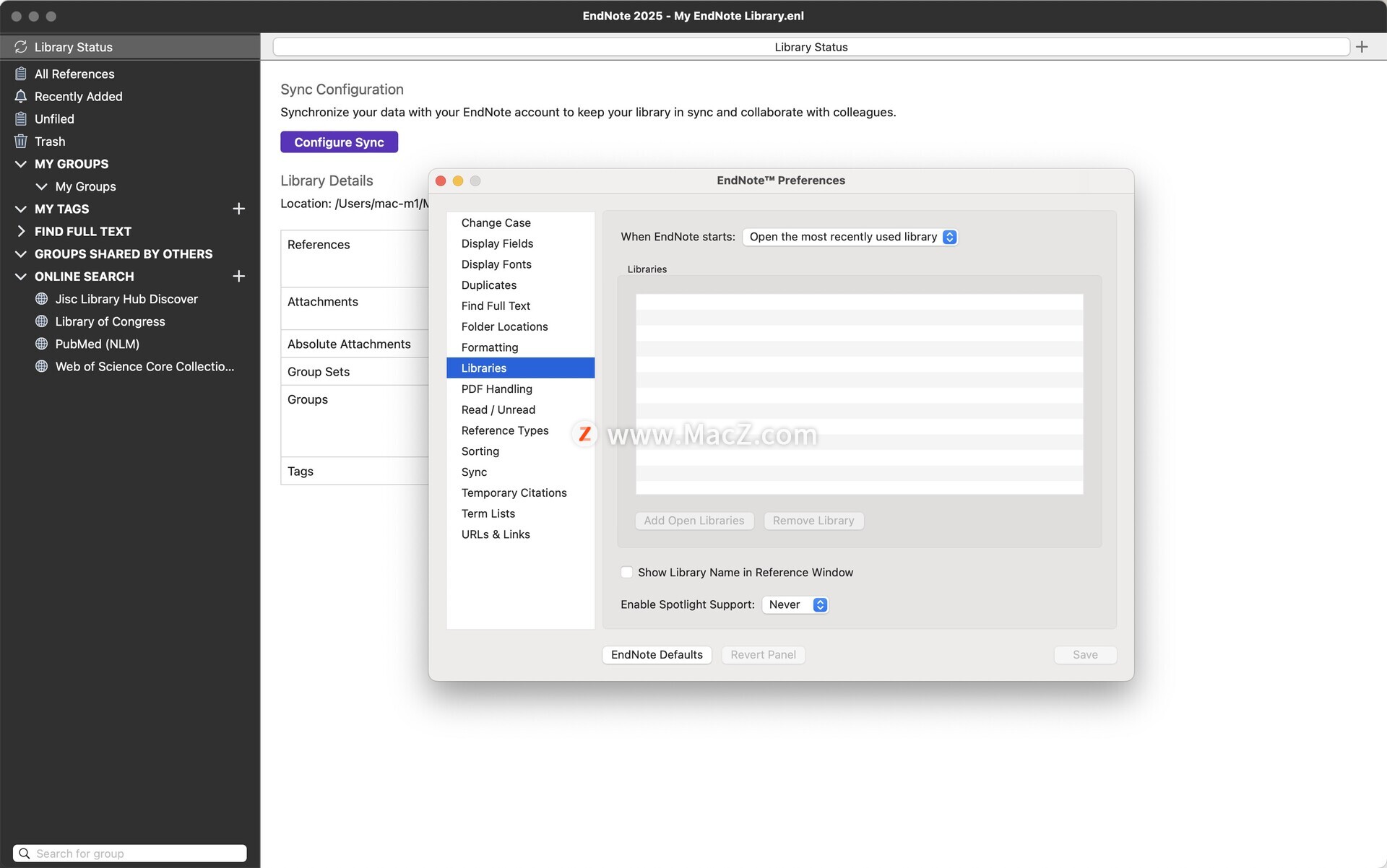1387x868 pixels.
Task: Collapse the ONLINE SEARCH section
Action: coord(20,276)
